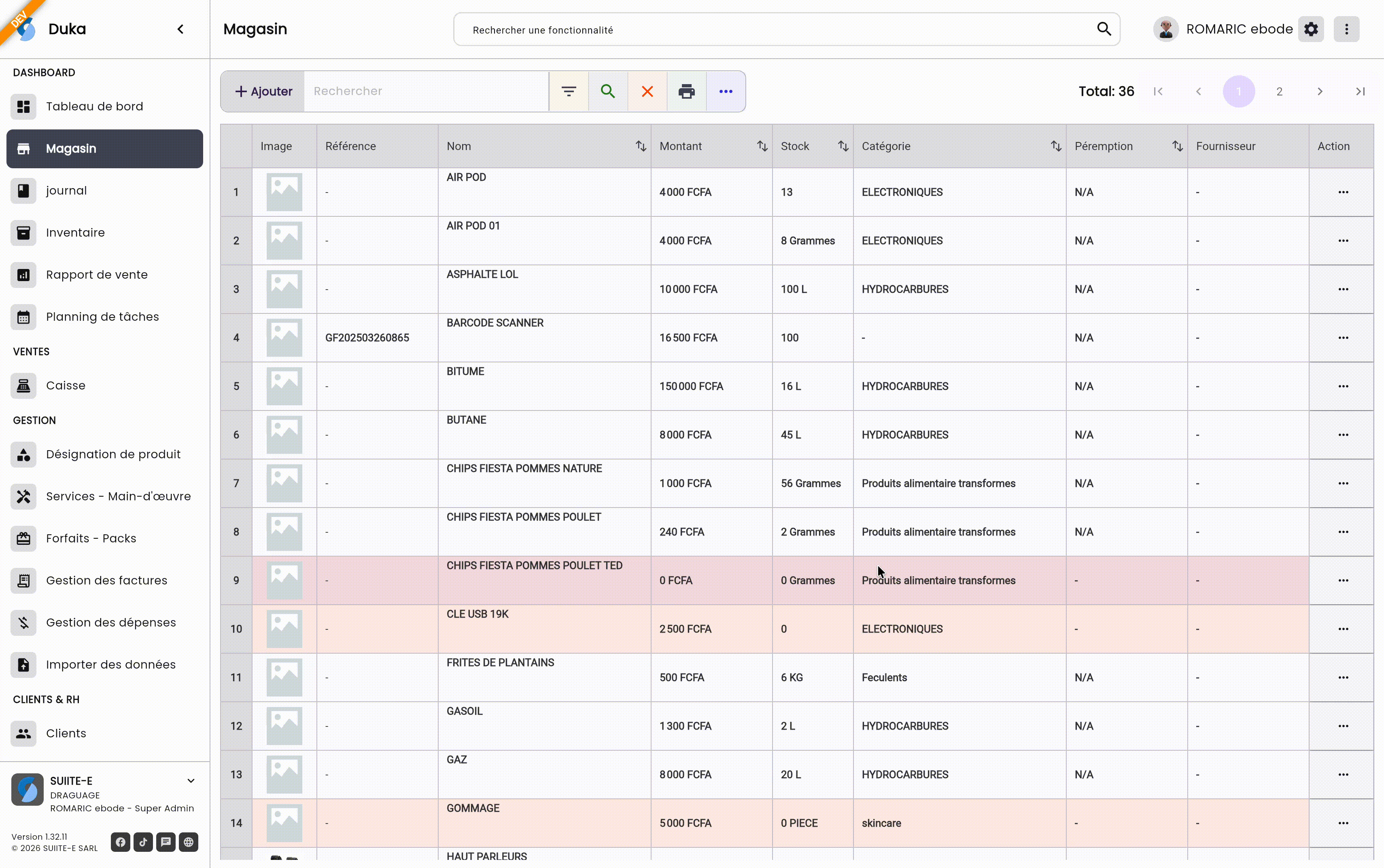Click the globe website icon in footer

[188, 842]
